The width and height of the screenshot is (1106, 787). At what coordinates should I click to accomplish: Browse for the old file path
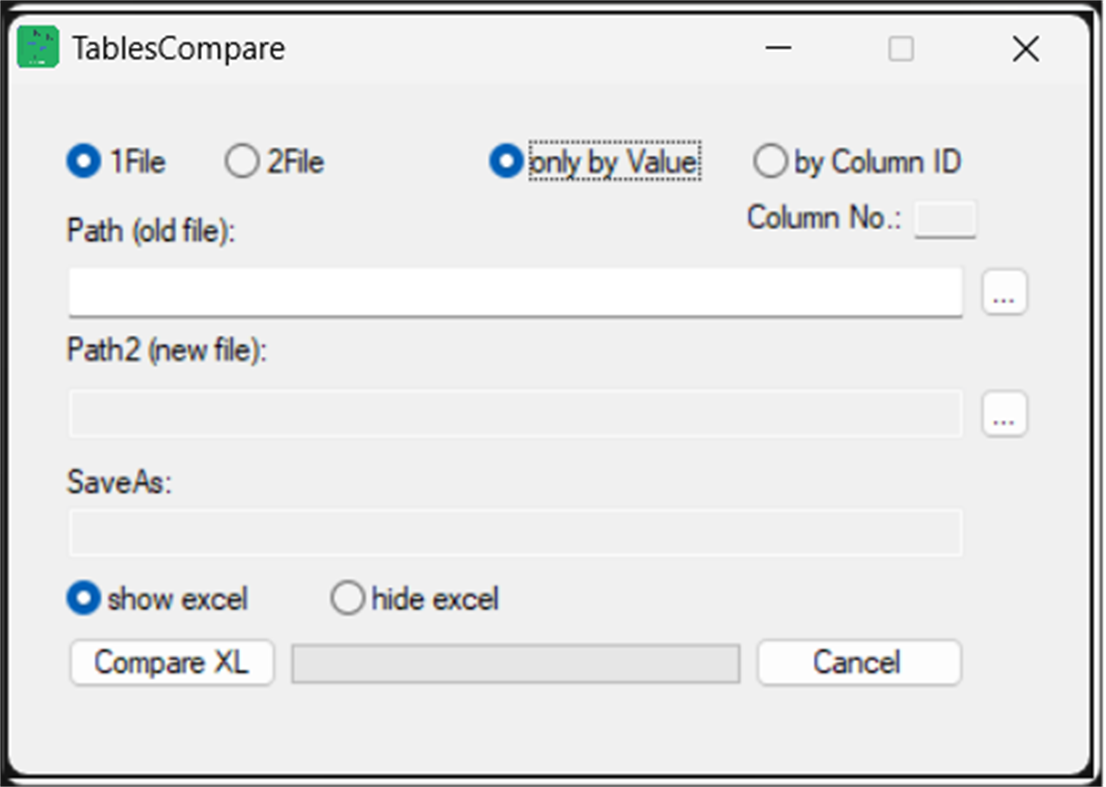click(1004, 293)
